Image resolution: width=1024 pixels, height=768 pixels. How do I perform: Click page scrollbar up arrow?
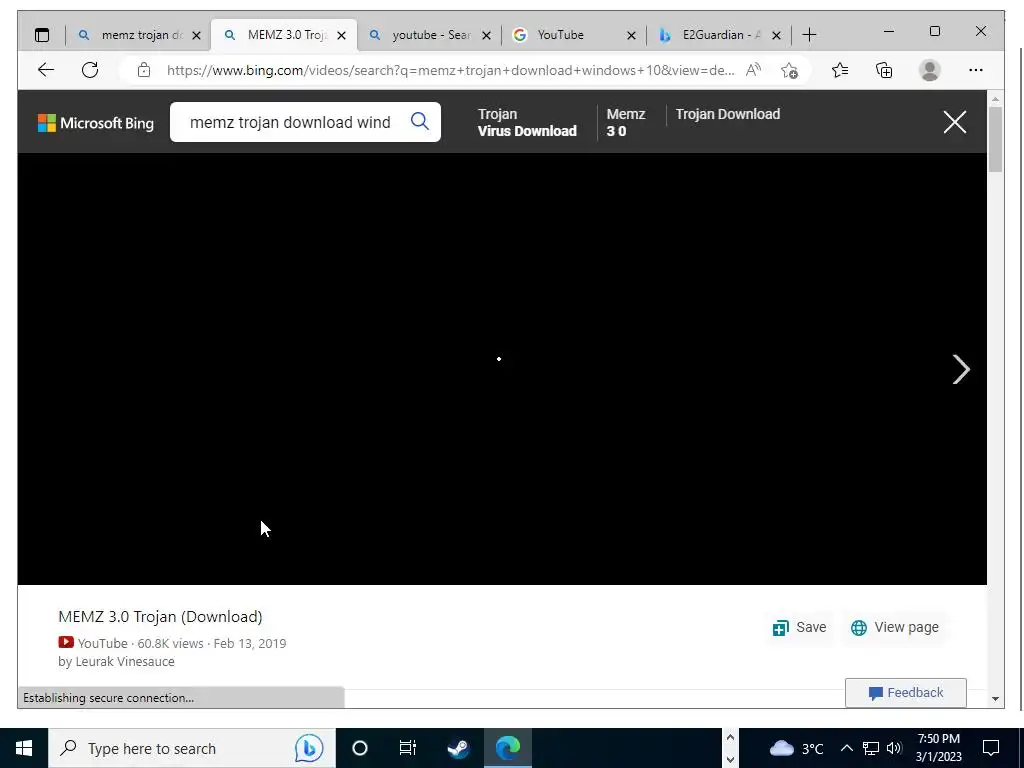(995, 99)
